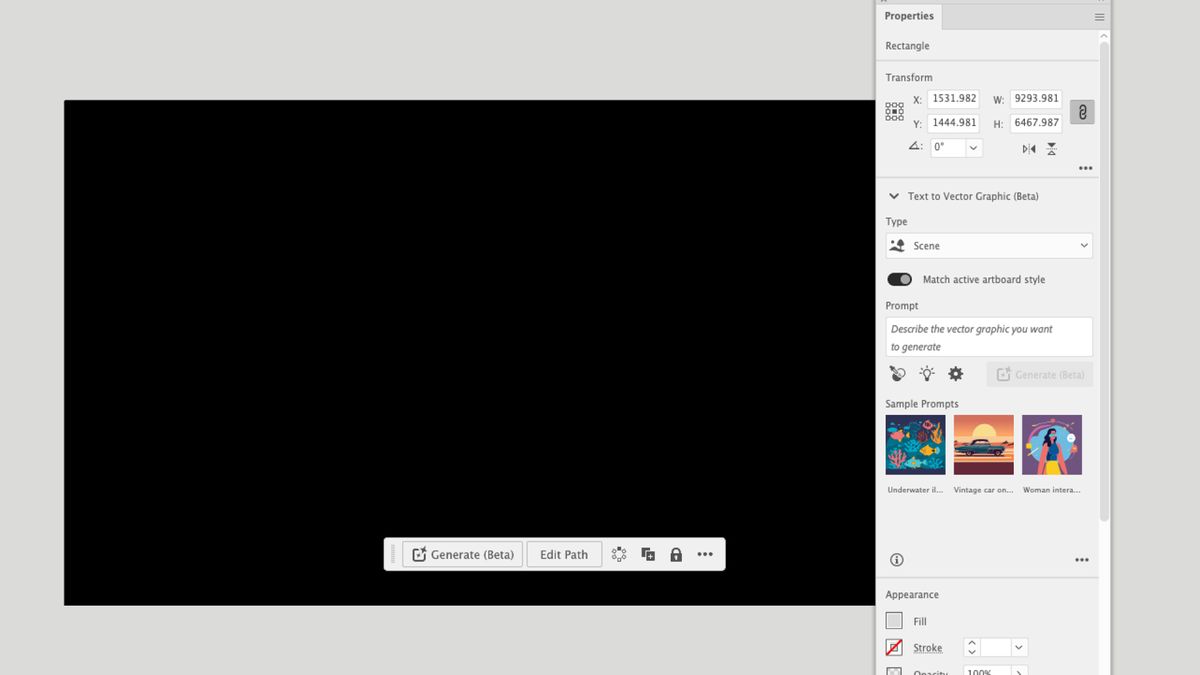Open the Type dropdown showing Scene
Viewport: 1200px width, 675px height.
988,245
